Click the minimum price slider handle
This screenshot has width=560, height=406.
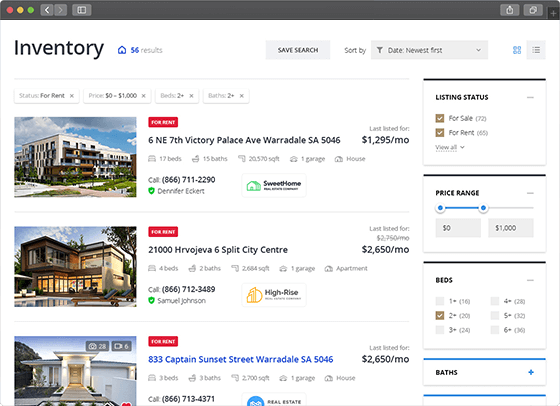point(440,208)
